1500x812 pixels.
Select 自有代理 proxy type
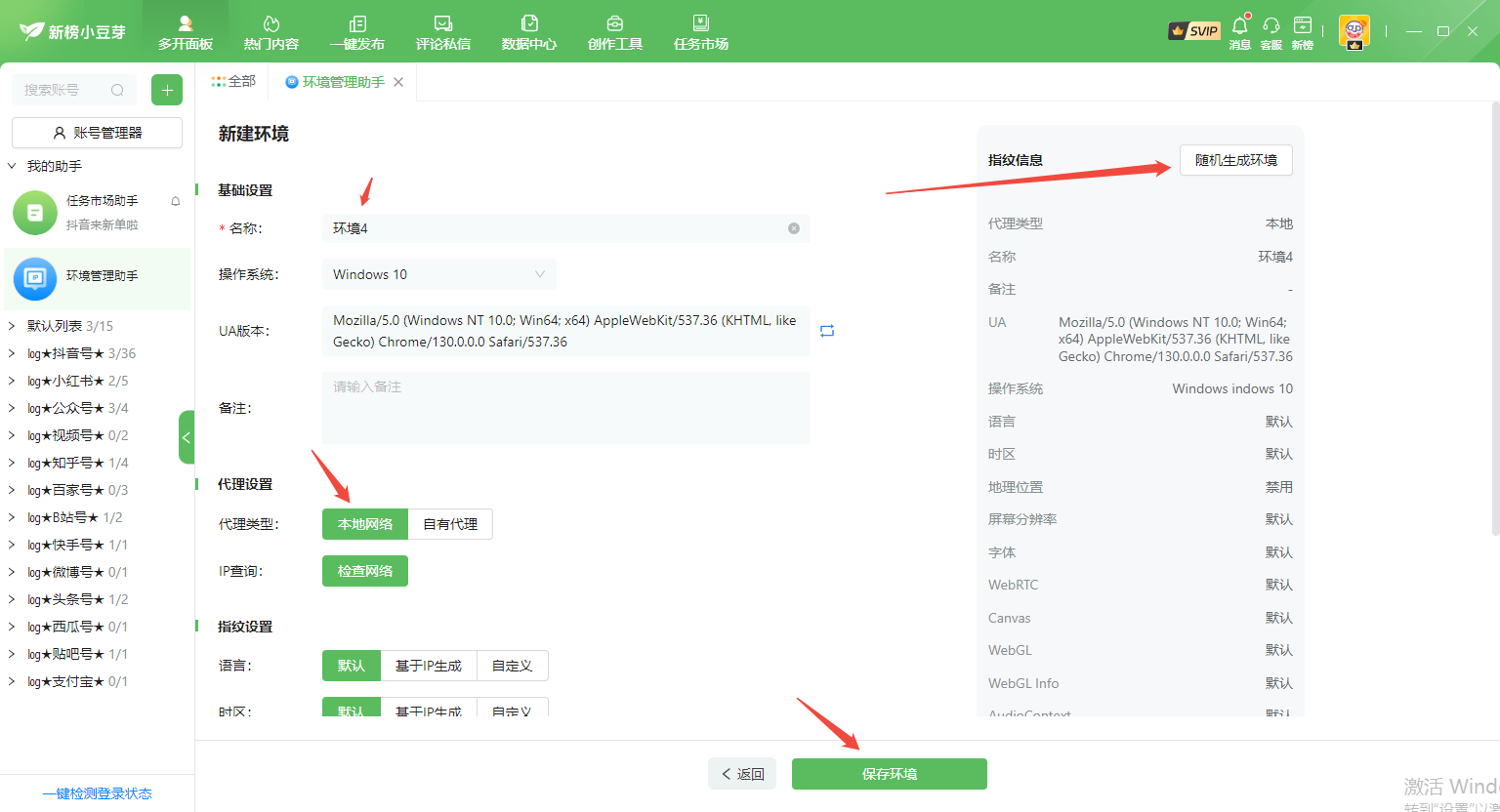[450, 524]
